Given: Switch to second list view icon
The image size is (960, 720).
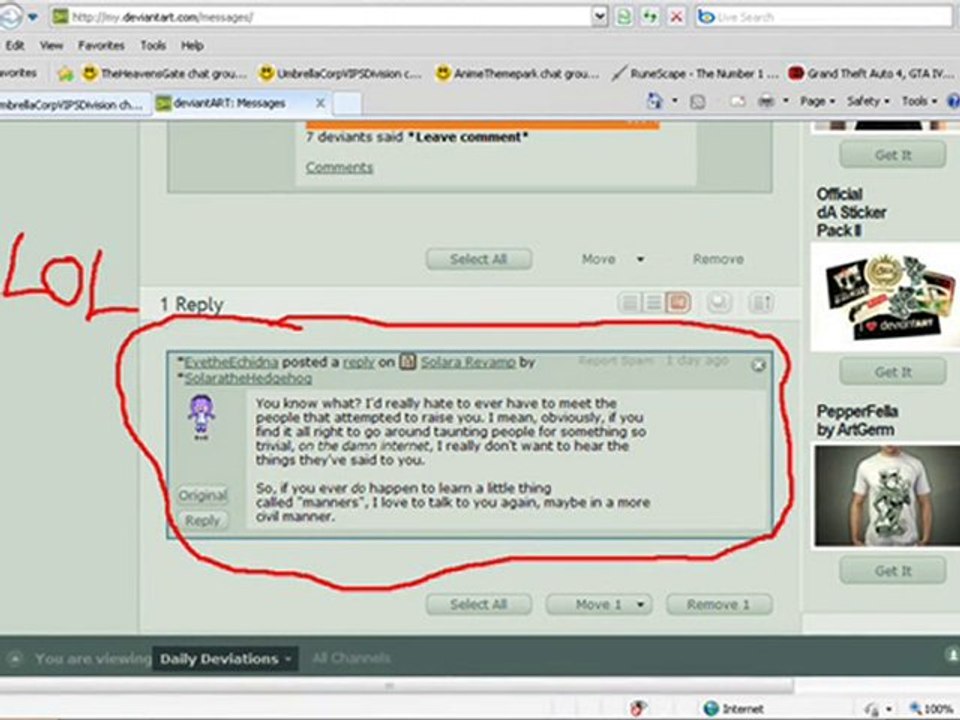Looking at the screenshot, I should tap(653, 302).
